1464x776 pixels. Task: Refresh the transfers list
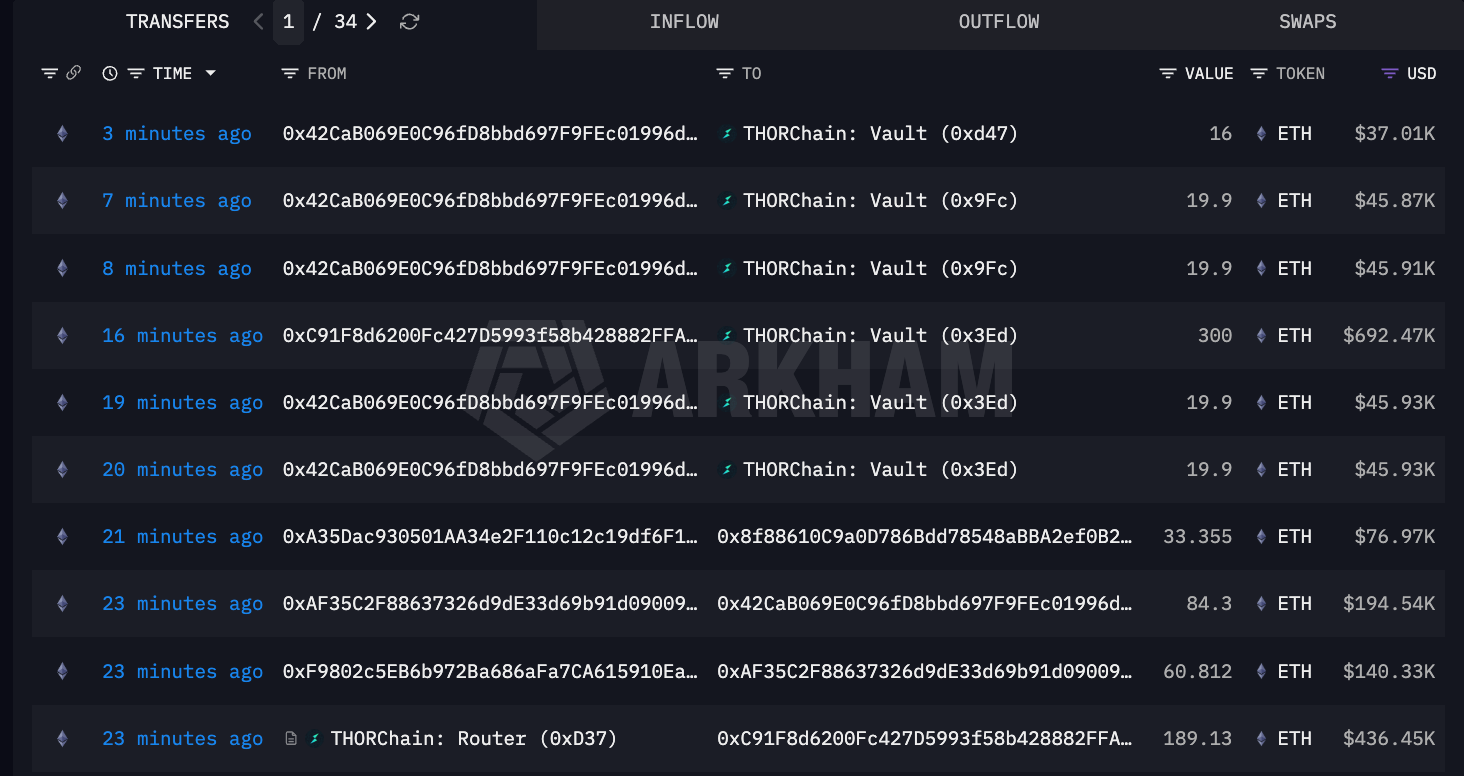click(409, 21)
